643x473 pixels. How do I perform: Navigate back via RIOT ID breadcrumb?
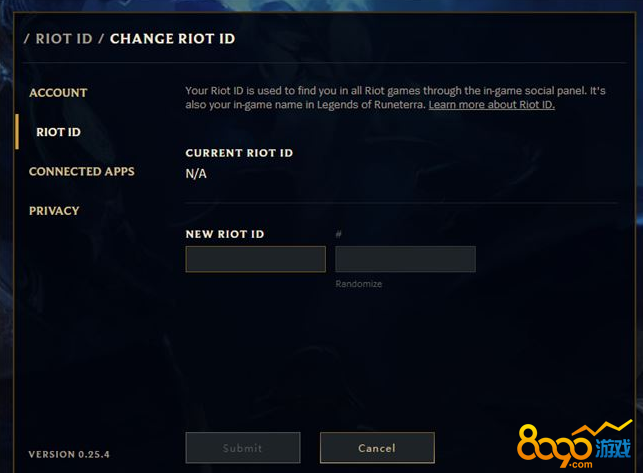64,39
